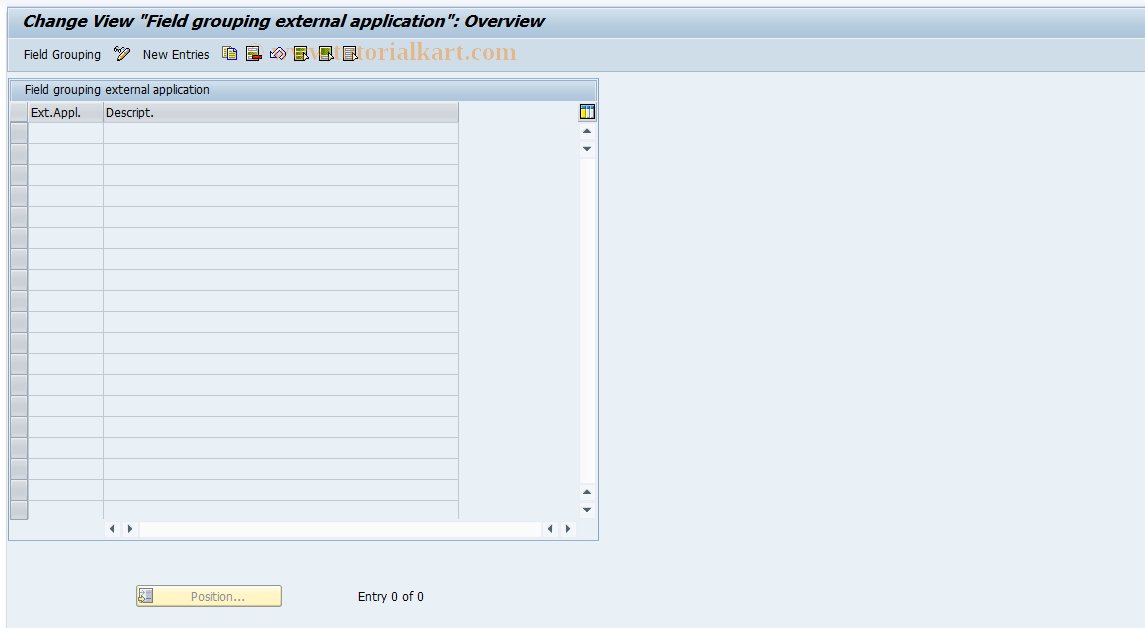Click the Position... button

tap(209, 596)
